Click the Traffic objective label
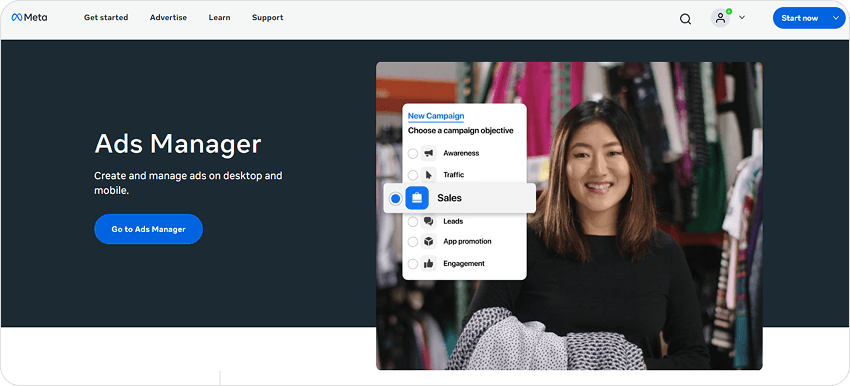 [x=453, y=175]
